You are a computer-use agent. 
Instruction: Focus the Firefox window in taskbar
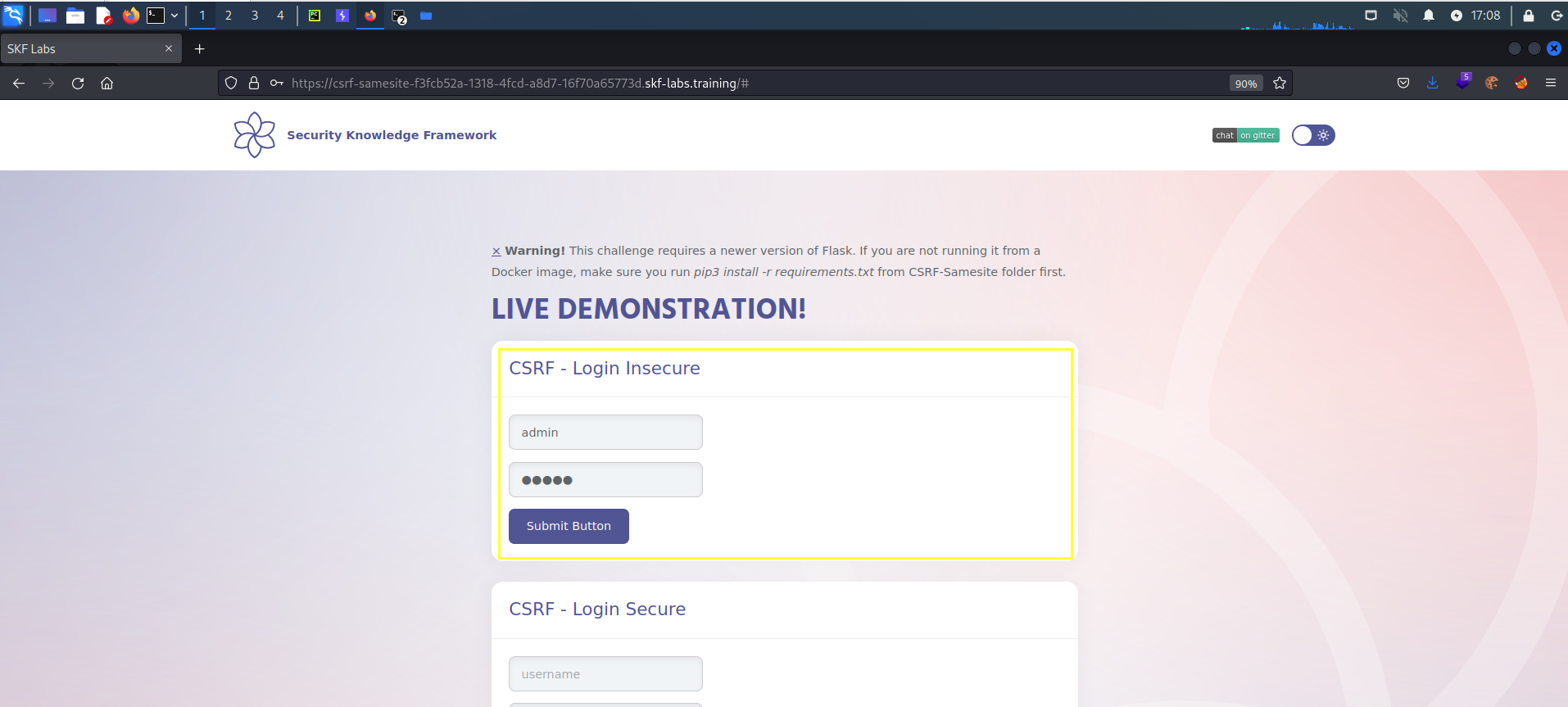(370, 16)
